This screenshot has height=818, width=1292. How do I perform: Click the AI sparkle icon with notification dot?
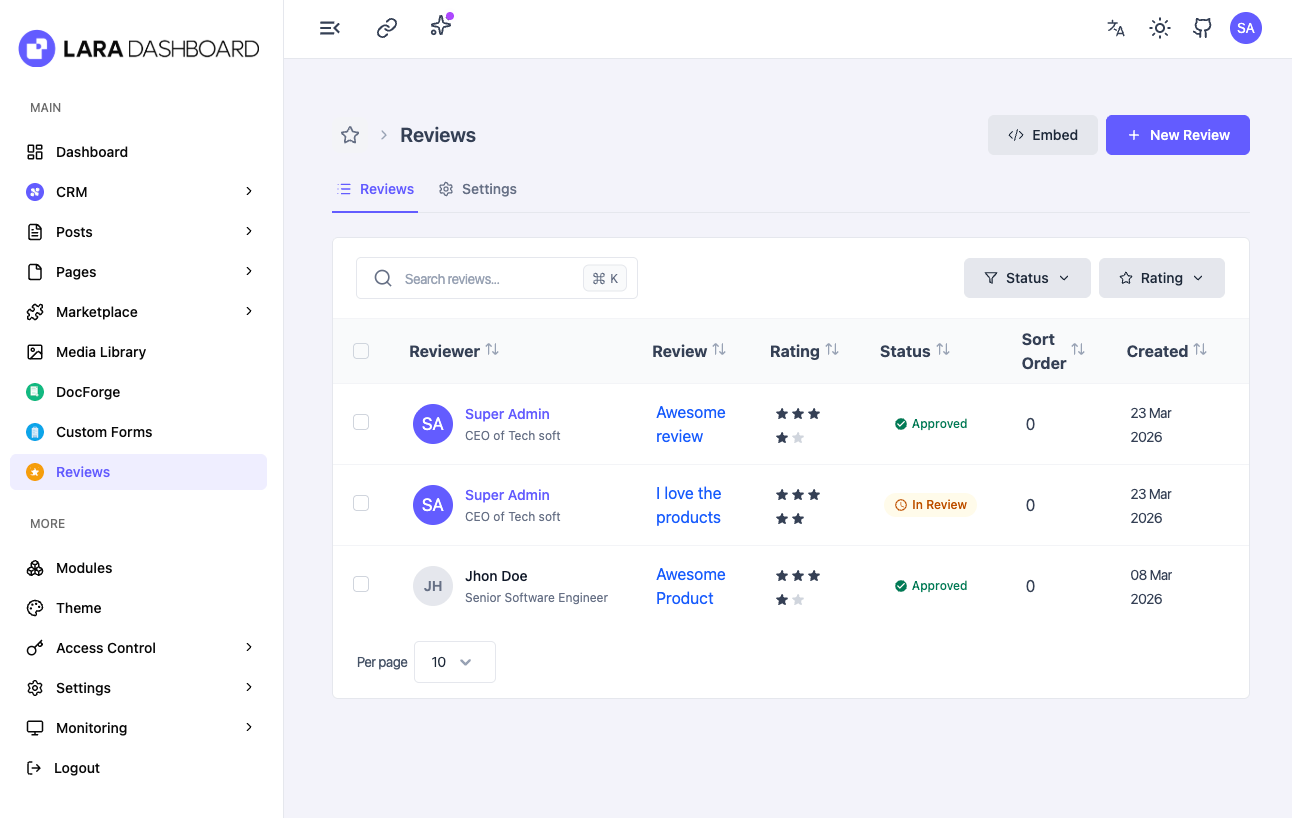pyautogui.click(x=440, y=28)
